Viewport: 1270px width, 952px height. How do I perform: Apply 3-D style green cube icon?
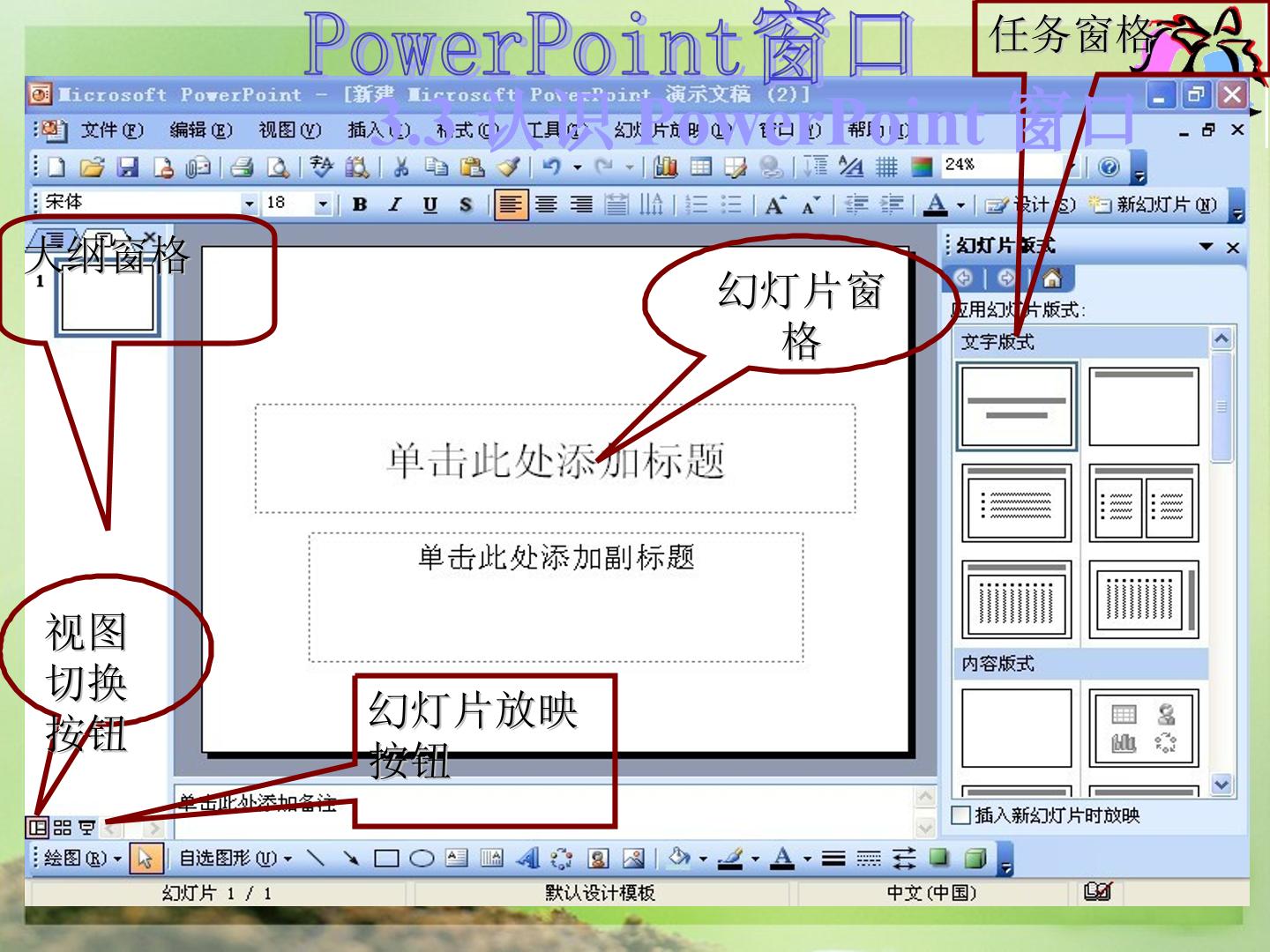point(975,858)
